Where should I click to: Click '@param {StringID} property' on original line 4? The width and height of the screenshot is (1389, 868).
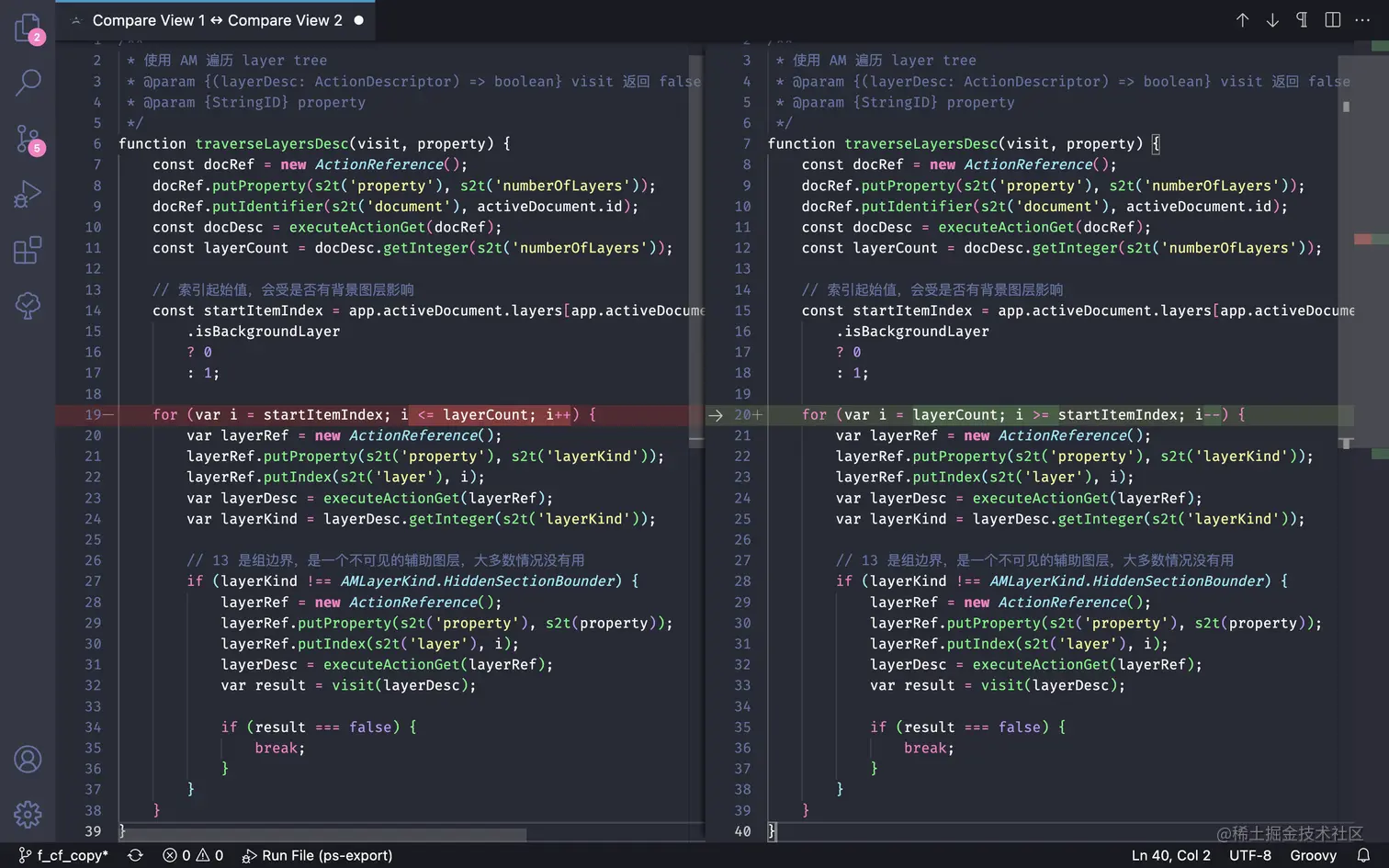(x=254, y=102)
